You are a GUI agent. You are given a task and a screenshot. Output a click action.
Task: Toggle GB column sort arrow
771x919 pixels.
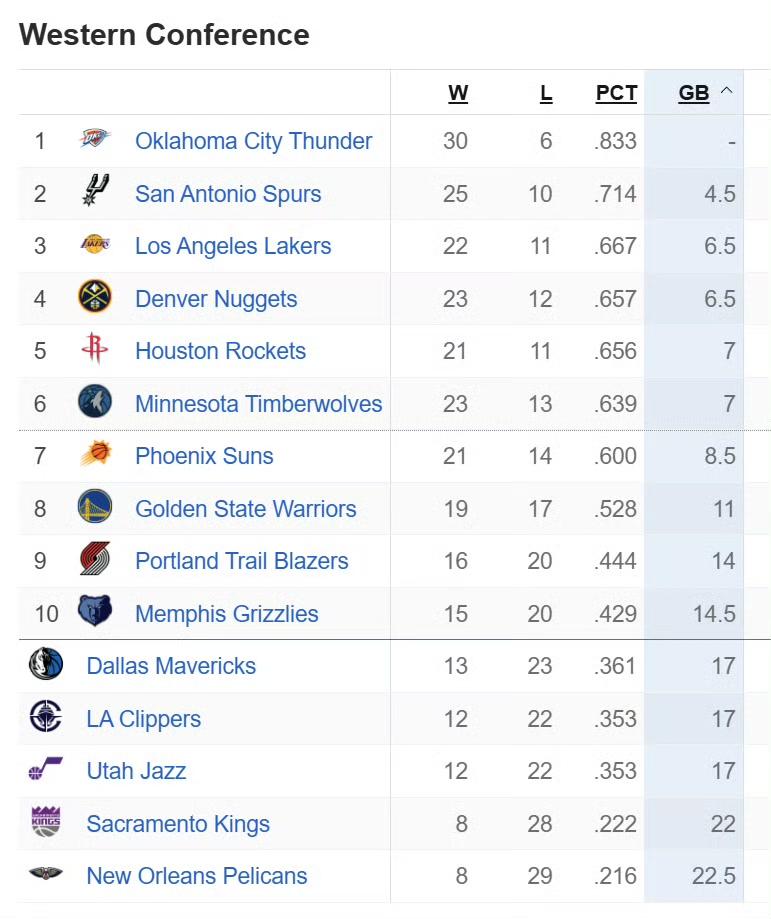tap(727, 92)
